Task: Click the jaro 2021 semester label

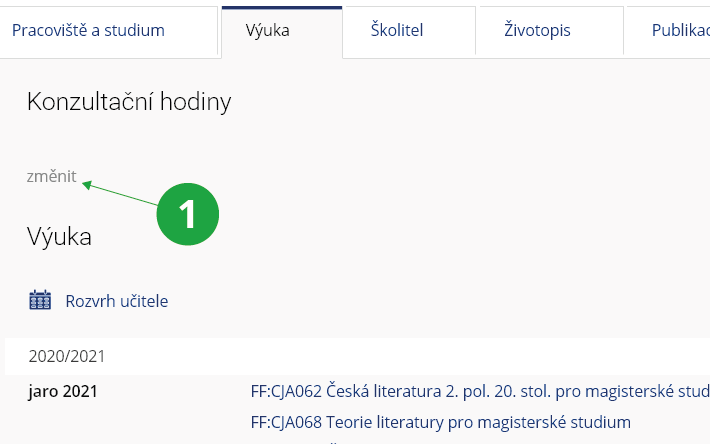Action: (63, 390)
